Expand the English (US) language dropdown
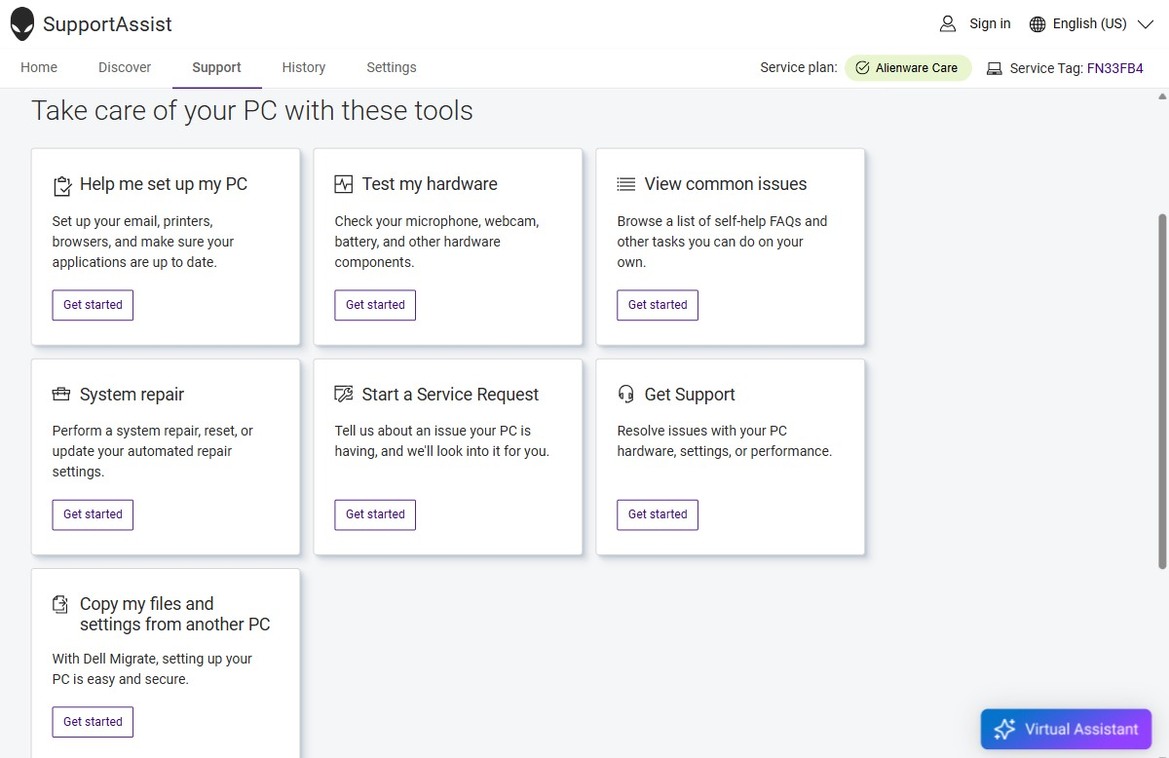 [x=1145, y=24]
